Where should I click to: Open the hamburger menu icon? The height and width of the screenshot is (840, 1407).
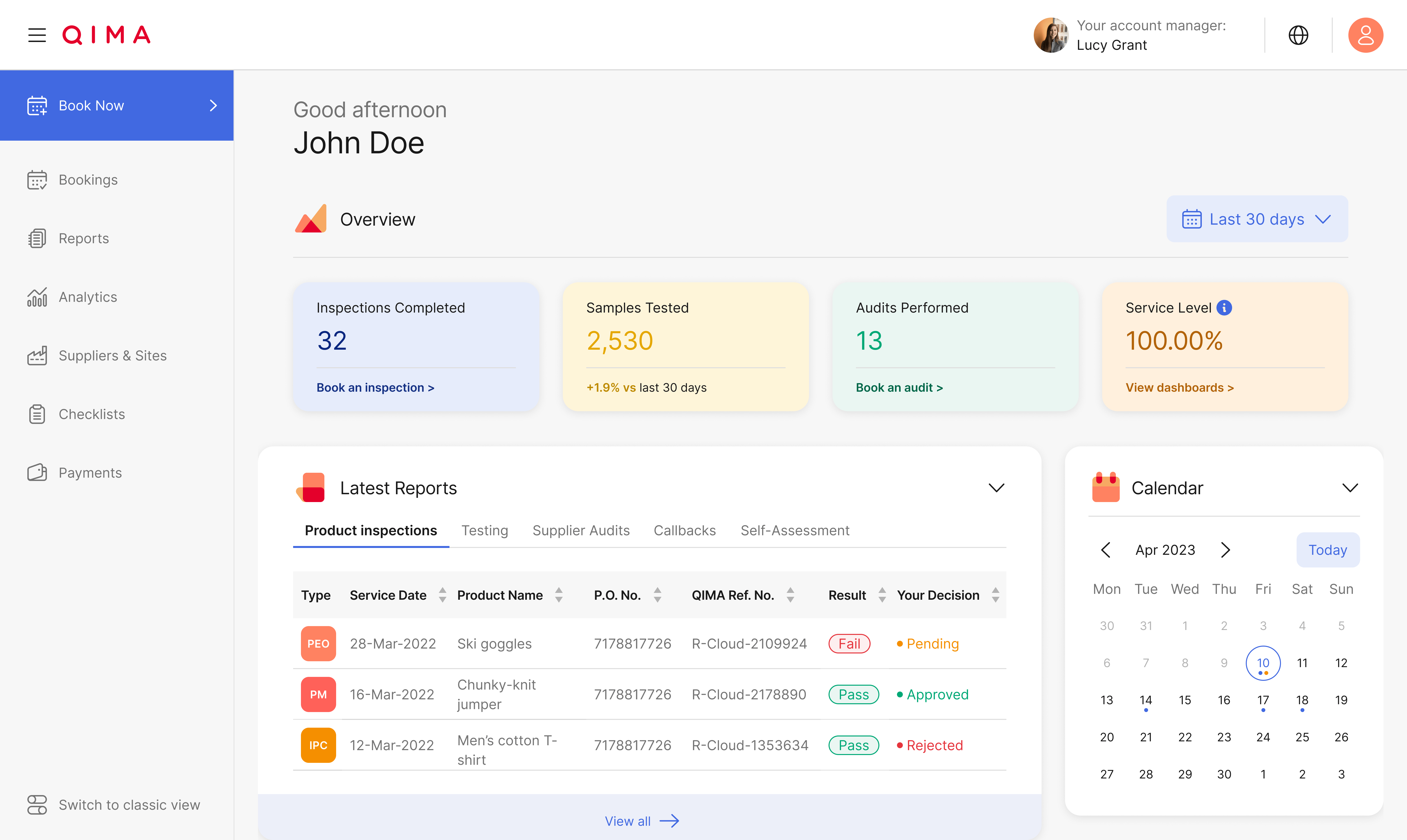click(37, 35)
